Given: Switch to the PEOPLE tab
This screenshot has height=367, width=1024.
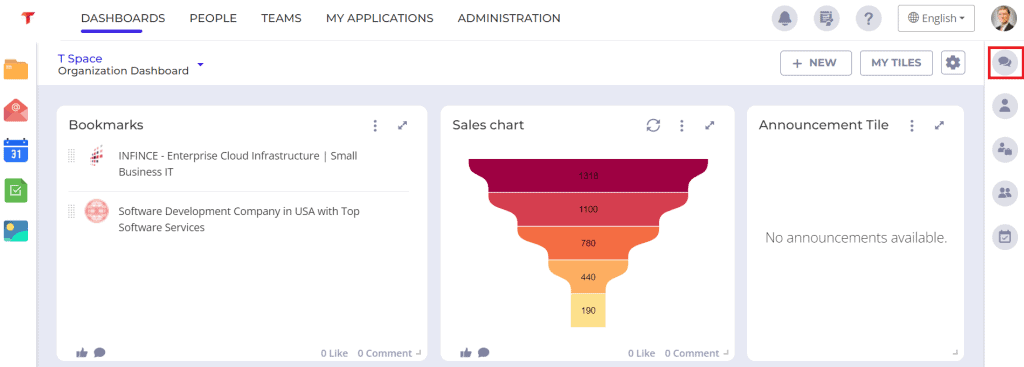Looking at the screenshot, I should click(213, 18).
